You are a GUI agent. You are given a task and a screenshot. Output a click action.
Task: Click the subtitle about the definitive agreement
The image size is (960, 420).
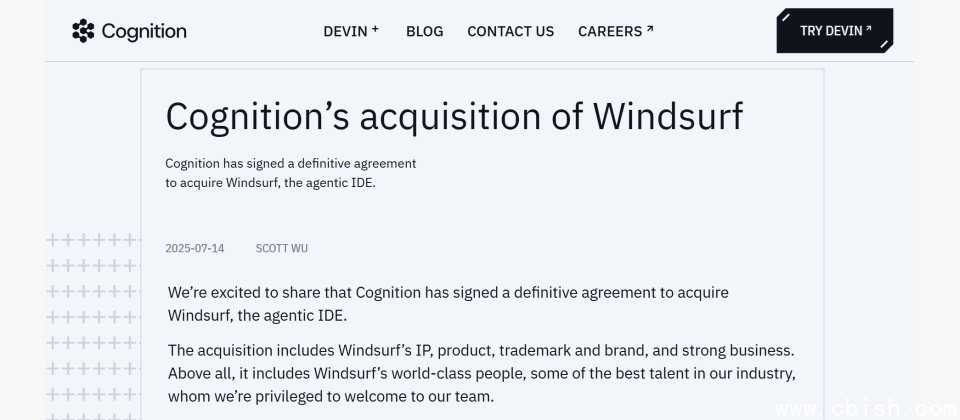[291, 173]
